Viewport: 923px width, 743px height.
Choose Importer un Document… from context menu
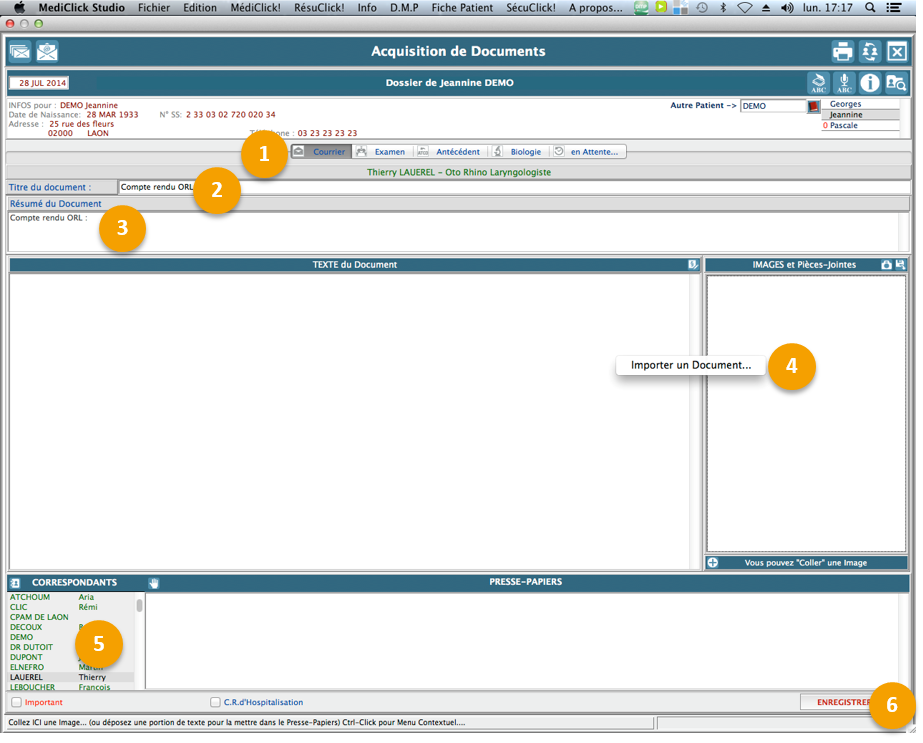pos(690,366)
